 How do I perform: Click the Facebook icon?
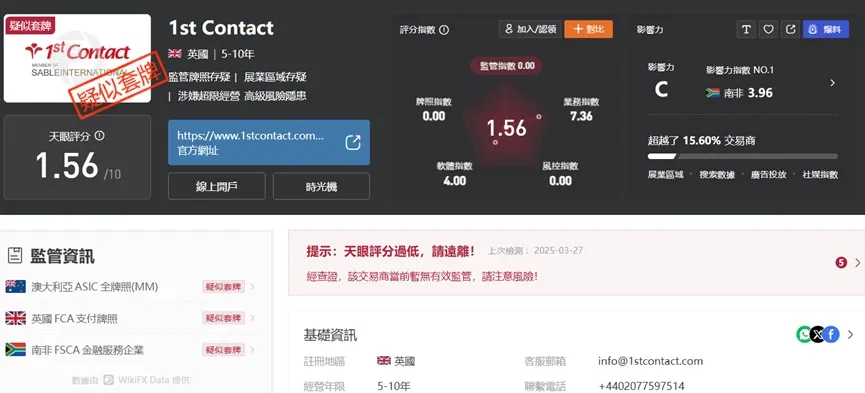[x=831, y=334]
